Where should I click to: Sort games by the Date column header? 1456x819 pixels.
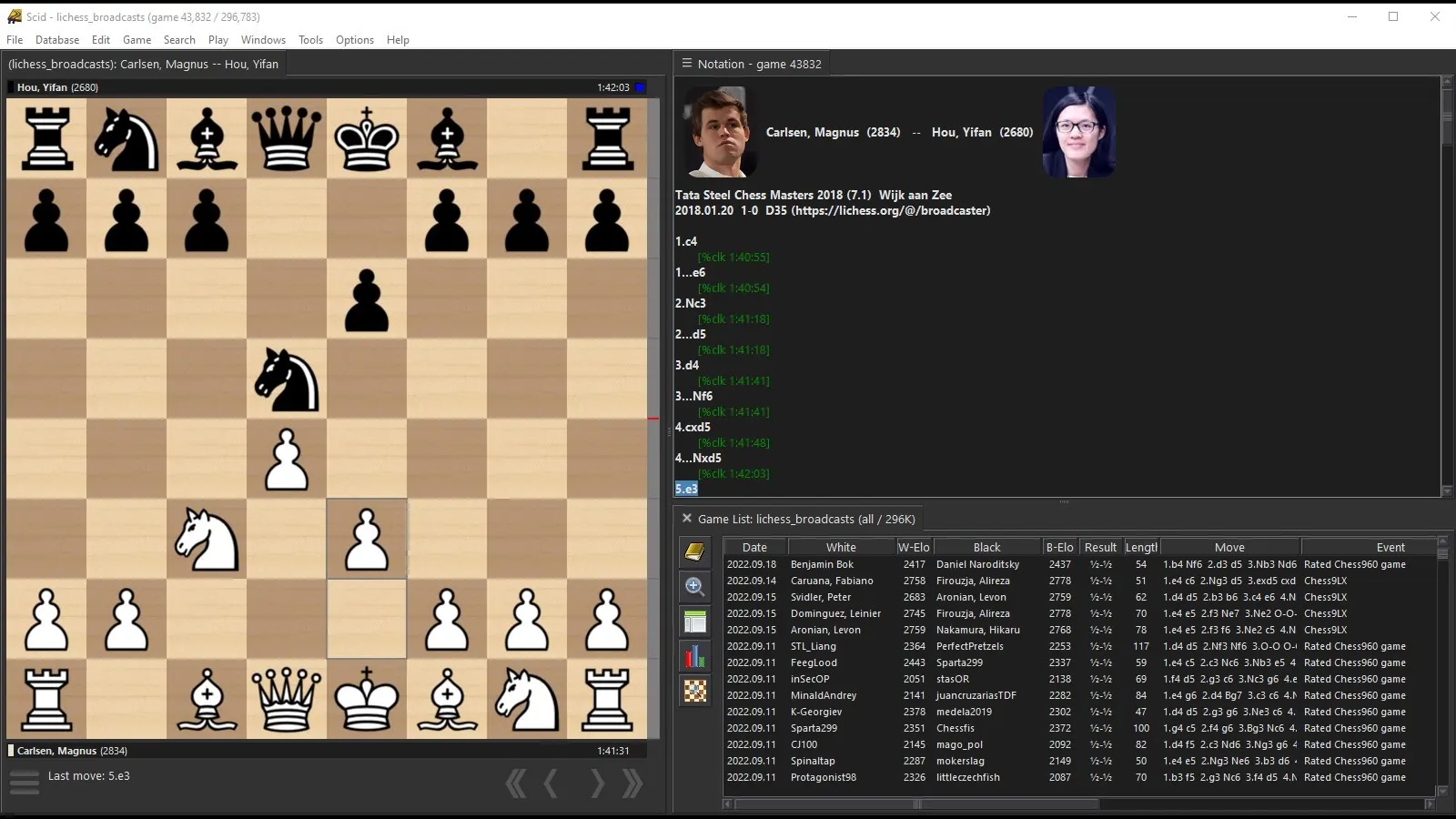tap(754, 547)
